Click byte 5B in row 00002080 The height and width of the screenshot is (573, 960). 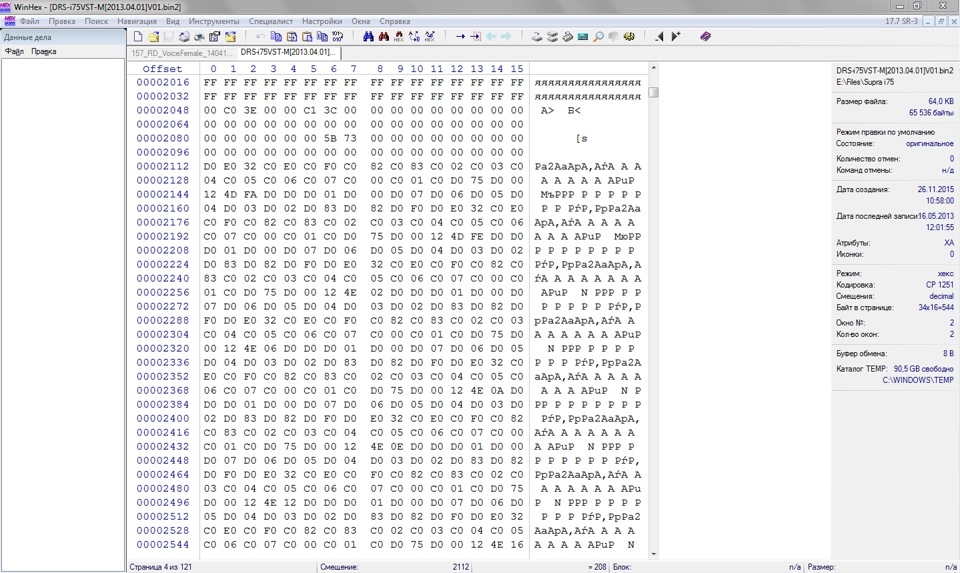330,138
